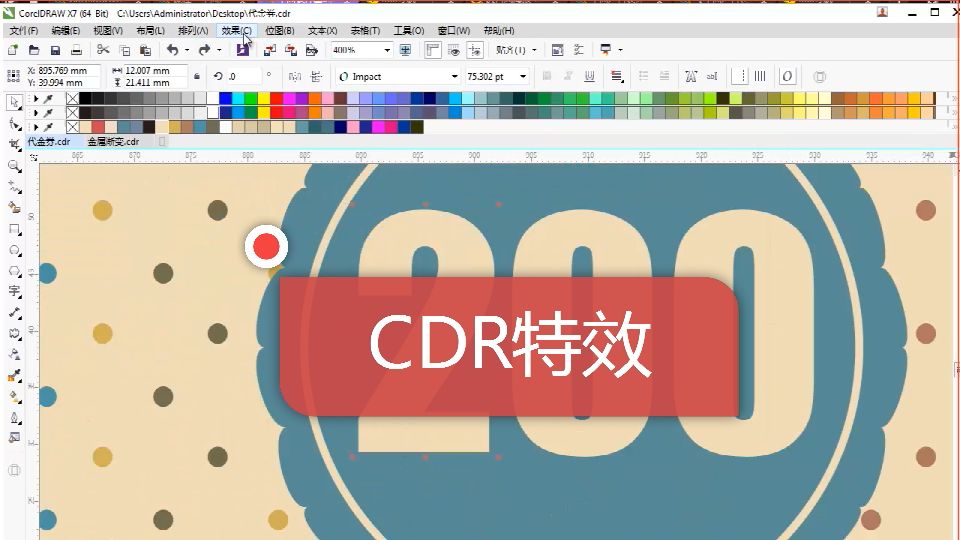Select the Interactive Fill tool
Image resolution: width=960 pixels, height=540 pixels.
15,397
